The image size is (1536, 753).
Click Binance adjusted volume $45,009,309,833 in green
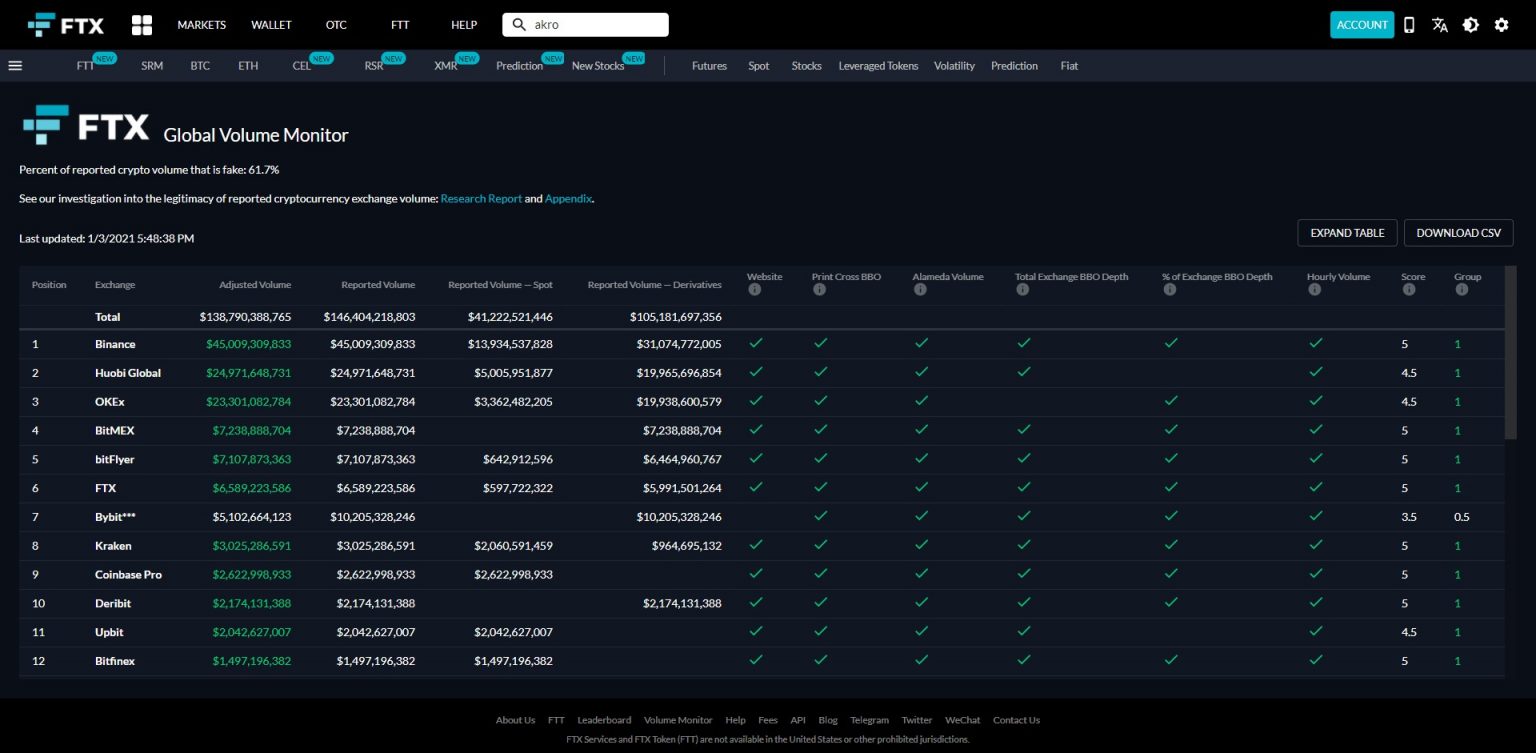249,344
